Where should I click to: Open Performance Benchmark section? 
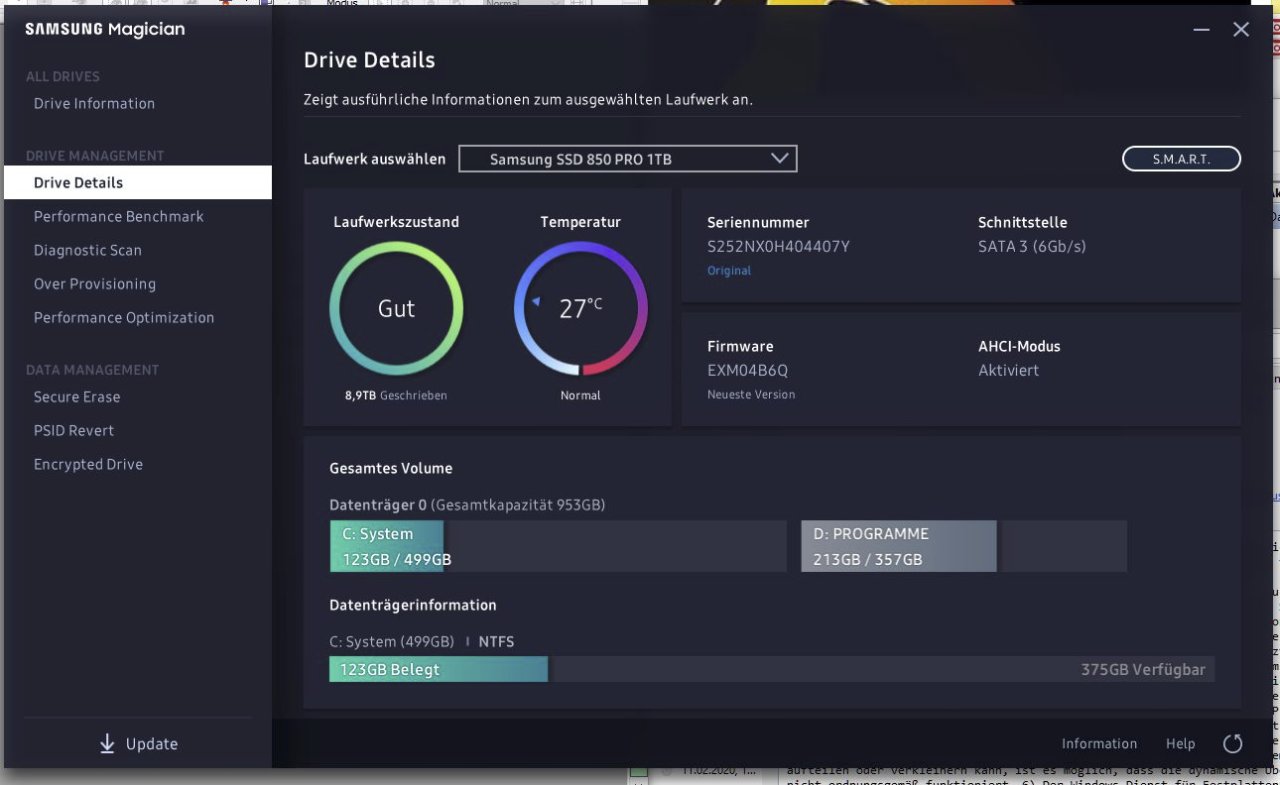118,217
